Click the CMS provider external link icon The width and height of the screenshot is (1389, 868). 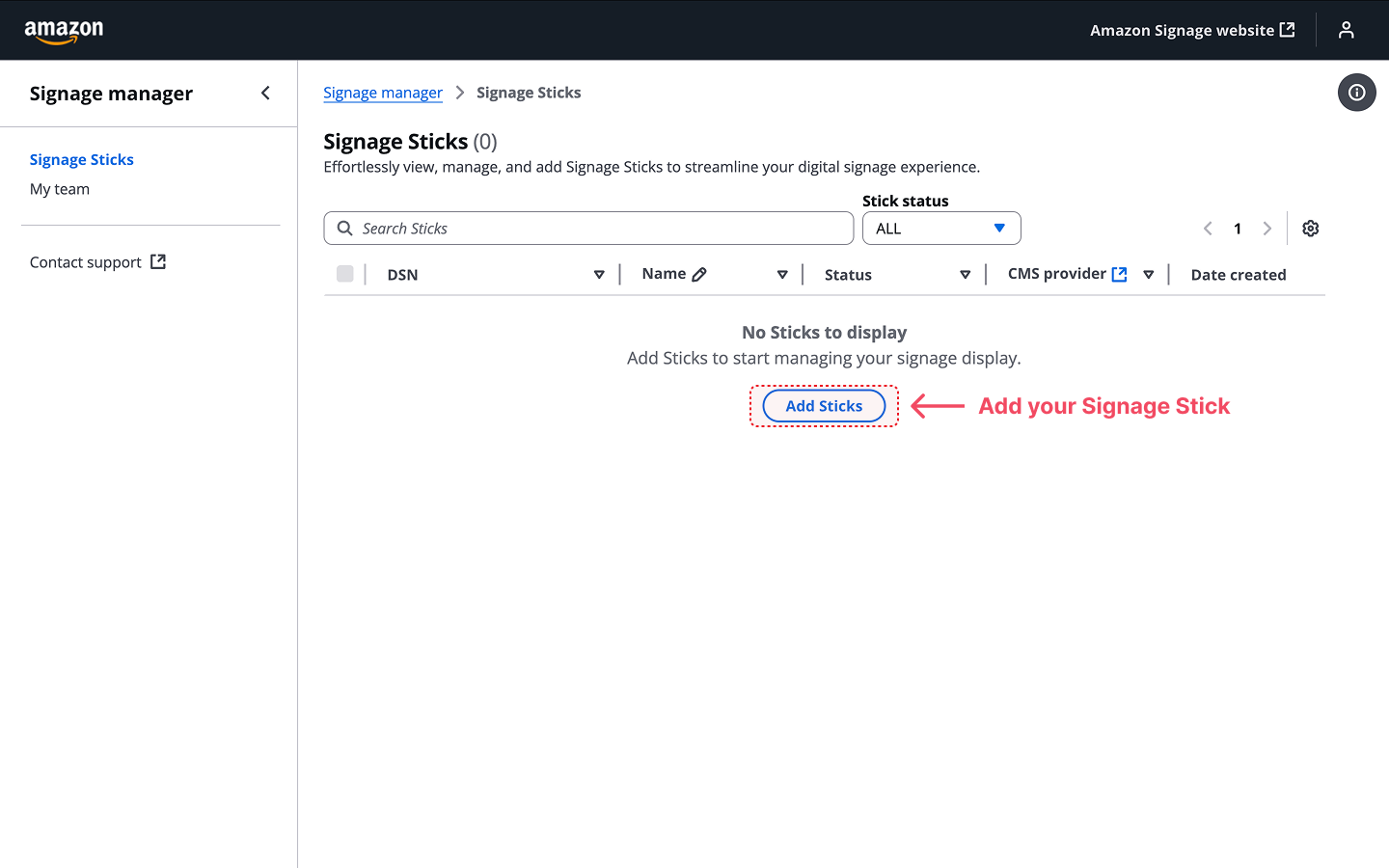[1119, 275]
